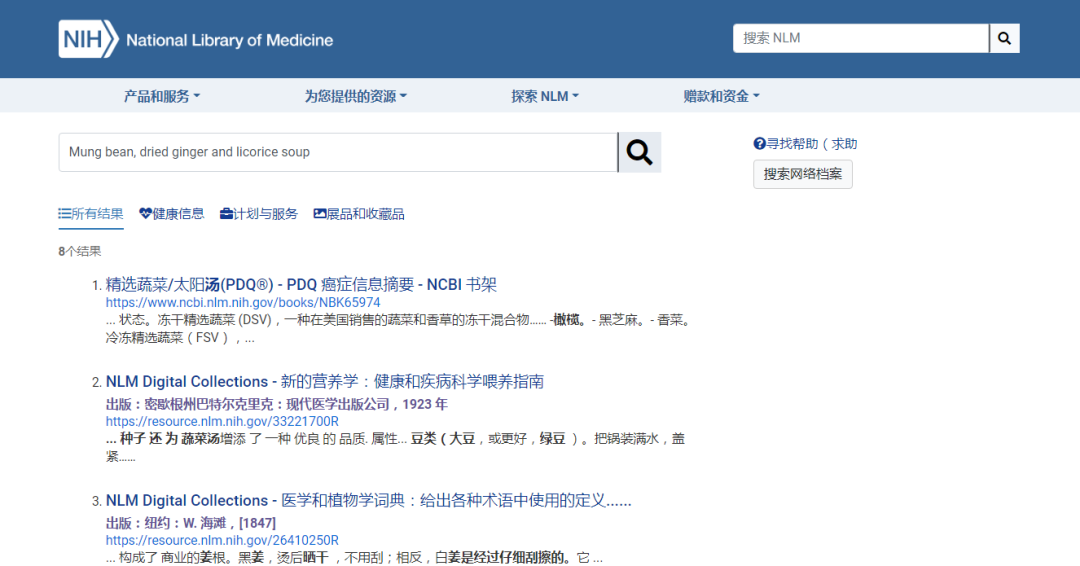Screen dimensions: 1080x566
Task: Expand the 为您提供的资源 dropdown menu
Action: (355, 96)
